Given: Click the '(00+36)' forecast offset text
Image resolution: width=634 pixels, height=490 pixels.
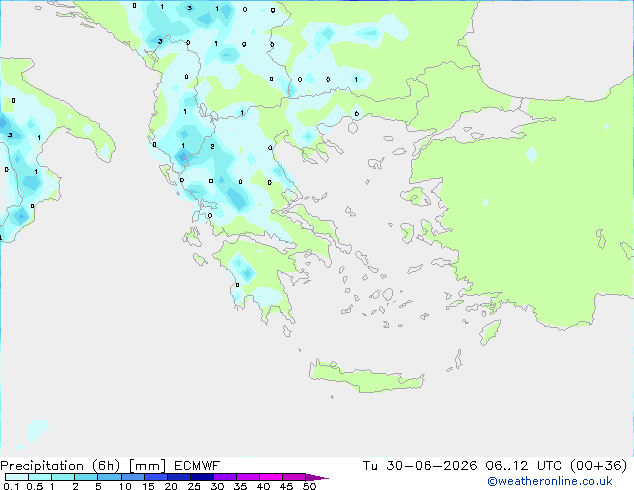Looking at the screenshot, I should pos(598,466).
